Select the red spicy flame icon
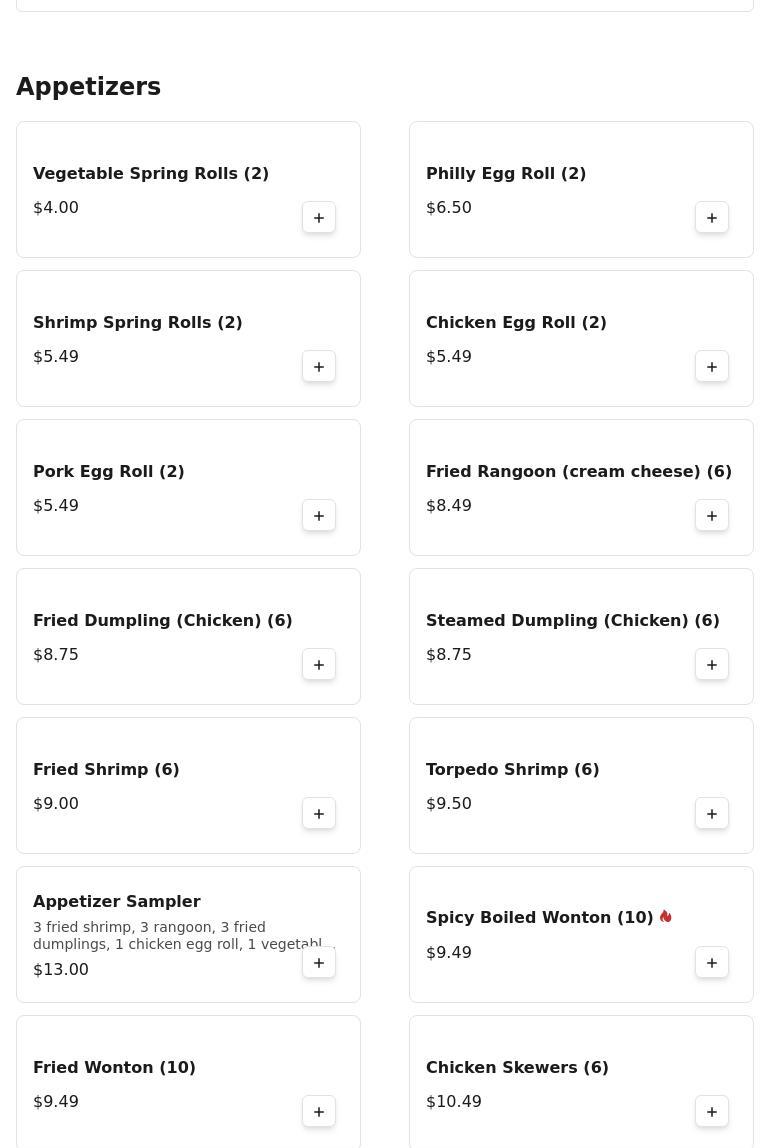This screenshot has height=1148, width=770. 665,916
